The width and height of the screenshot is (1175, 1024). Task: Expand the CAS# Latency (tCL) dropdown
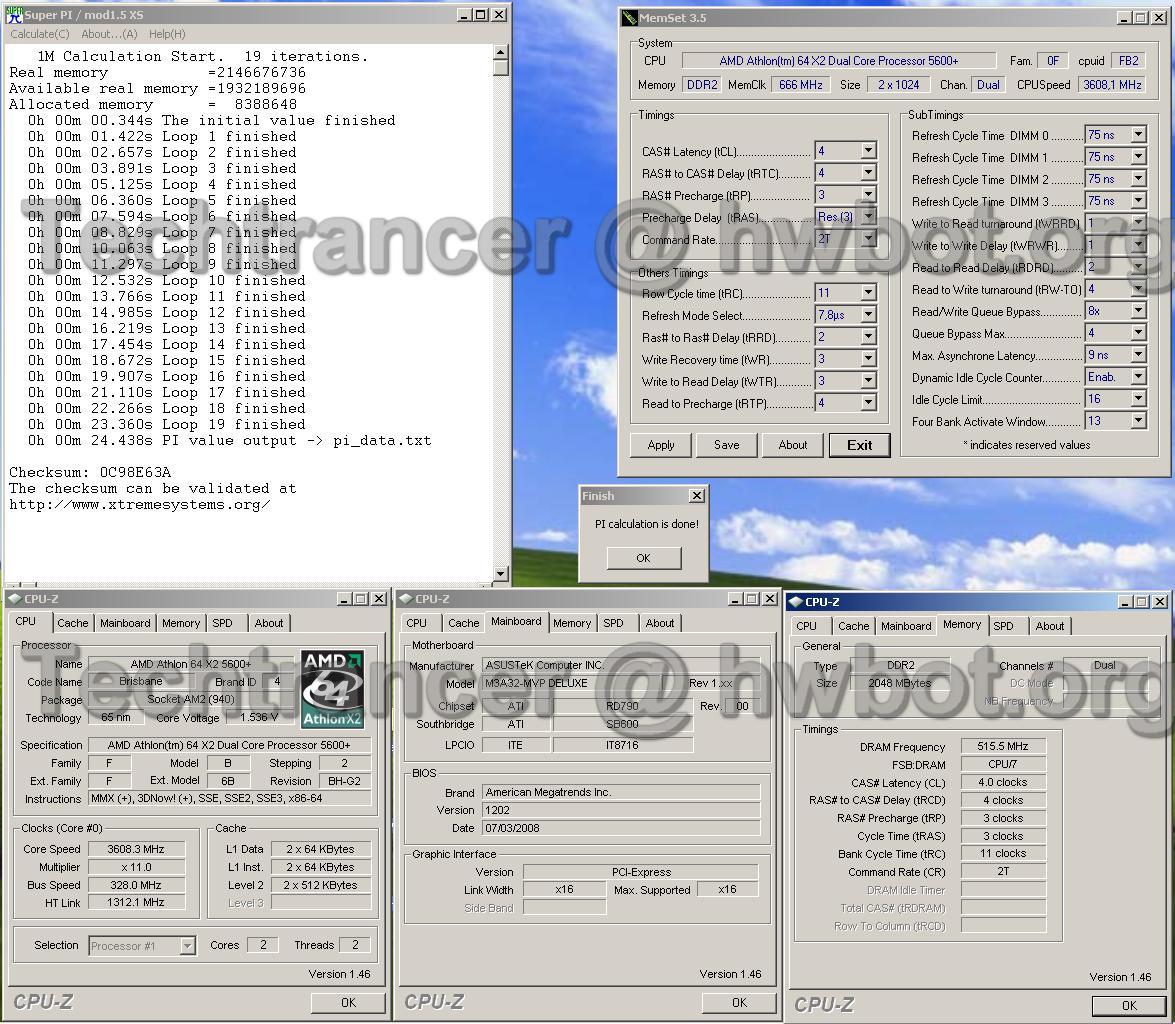tap(868, 151)
